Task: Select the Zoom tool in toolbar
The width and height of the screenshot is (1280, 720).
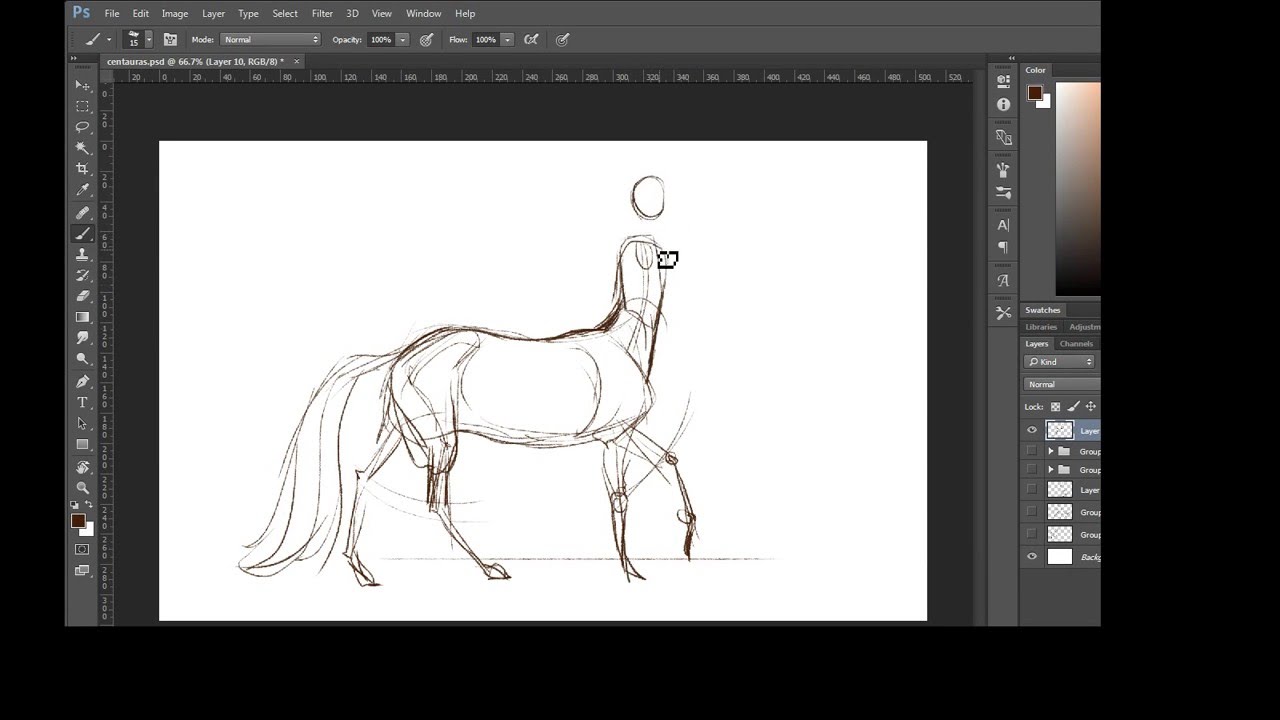Action: (x=82, y=488)
